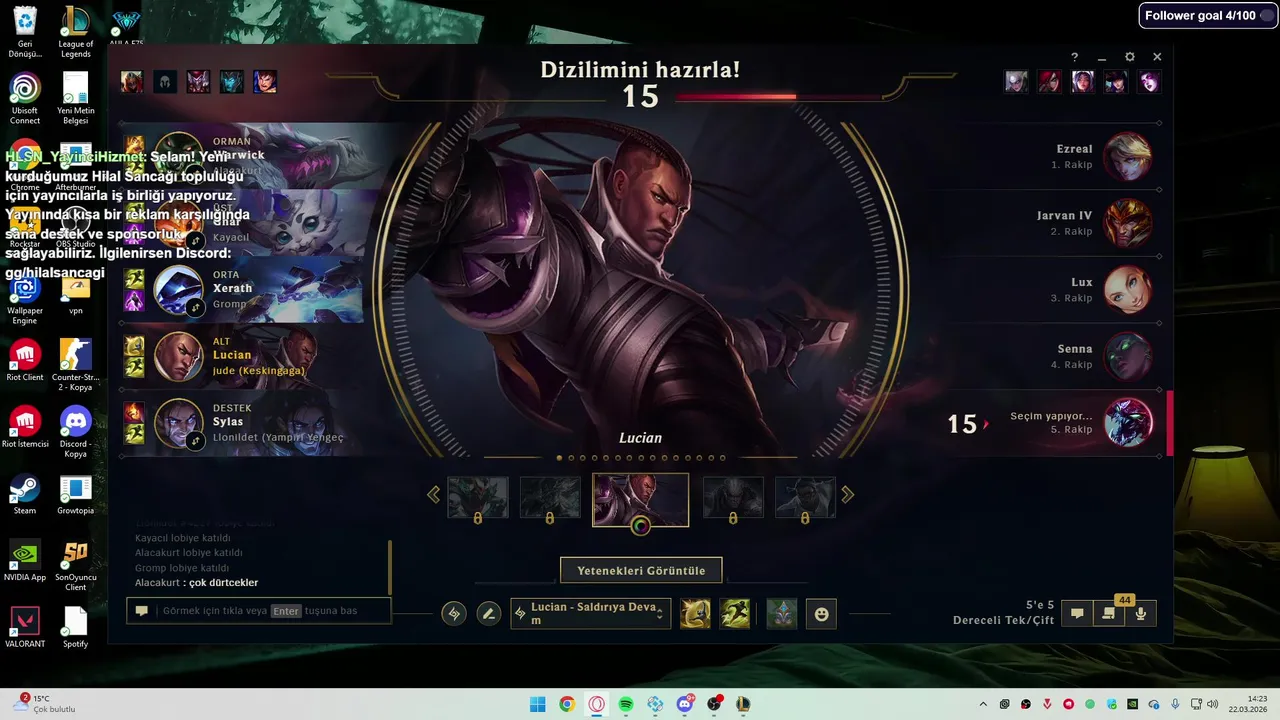Open the Steam desktop shortcut
The width and height of the screenshot is (1280, 720).
(25, 493)
